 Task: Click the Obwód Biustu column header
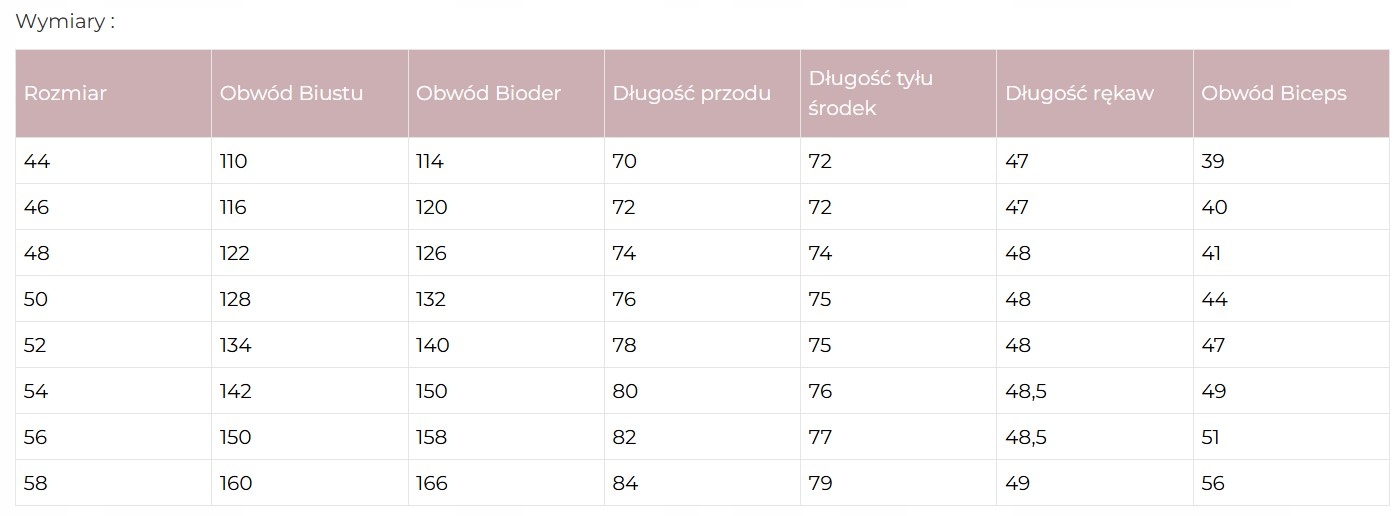pyautogui.click(x=291, y=93)
